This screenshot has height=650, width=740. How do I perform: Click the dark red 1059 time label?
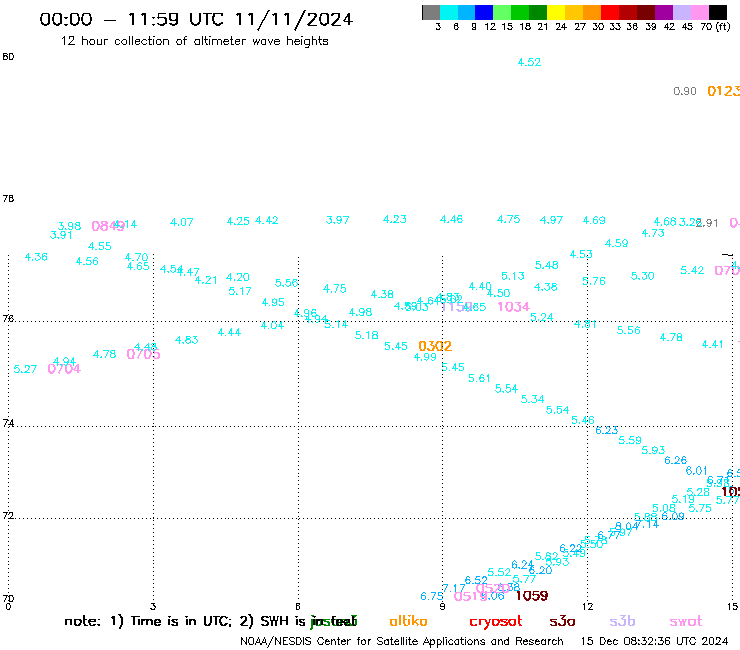pos(531,596)
